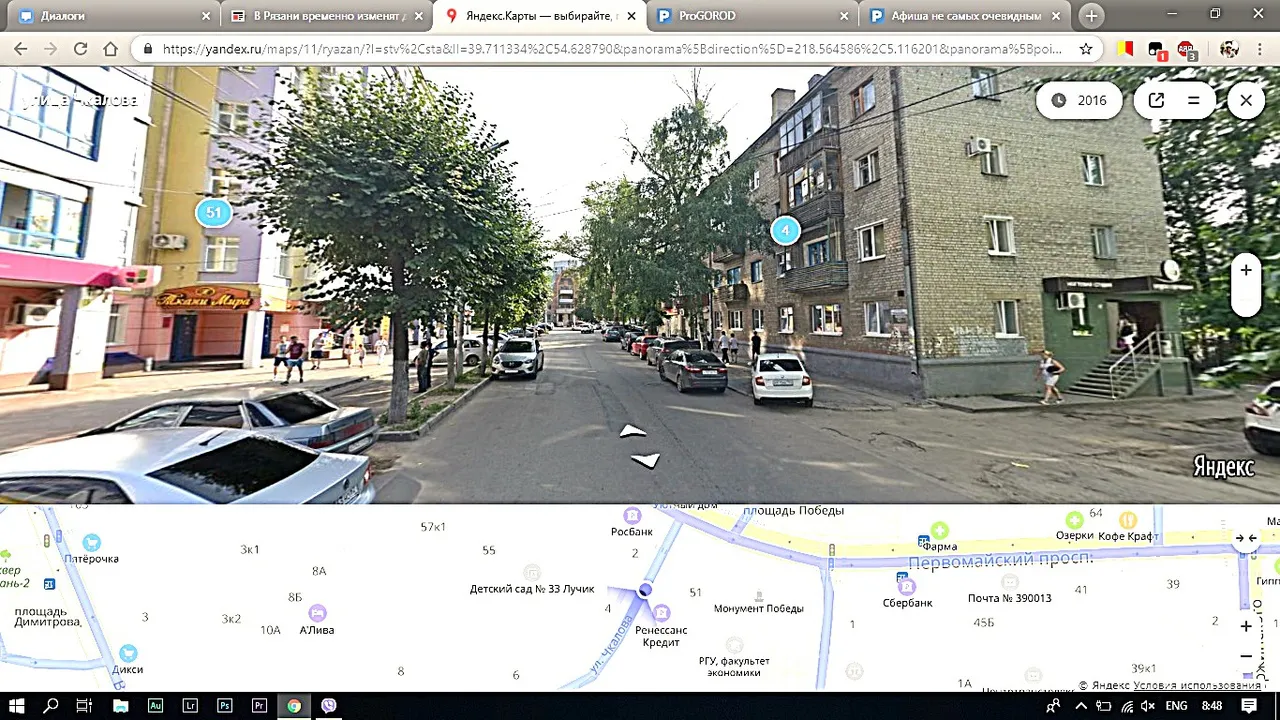Expand the mini map with arrows button
This screenshot has width=1280, height=720.
coord(1246,538)
